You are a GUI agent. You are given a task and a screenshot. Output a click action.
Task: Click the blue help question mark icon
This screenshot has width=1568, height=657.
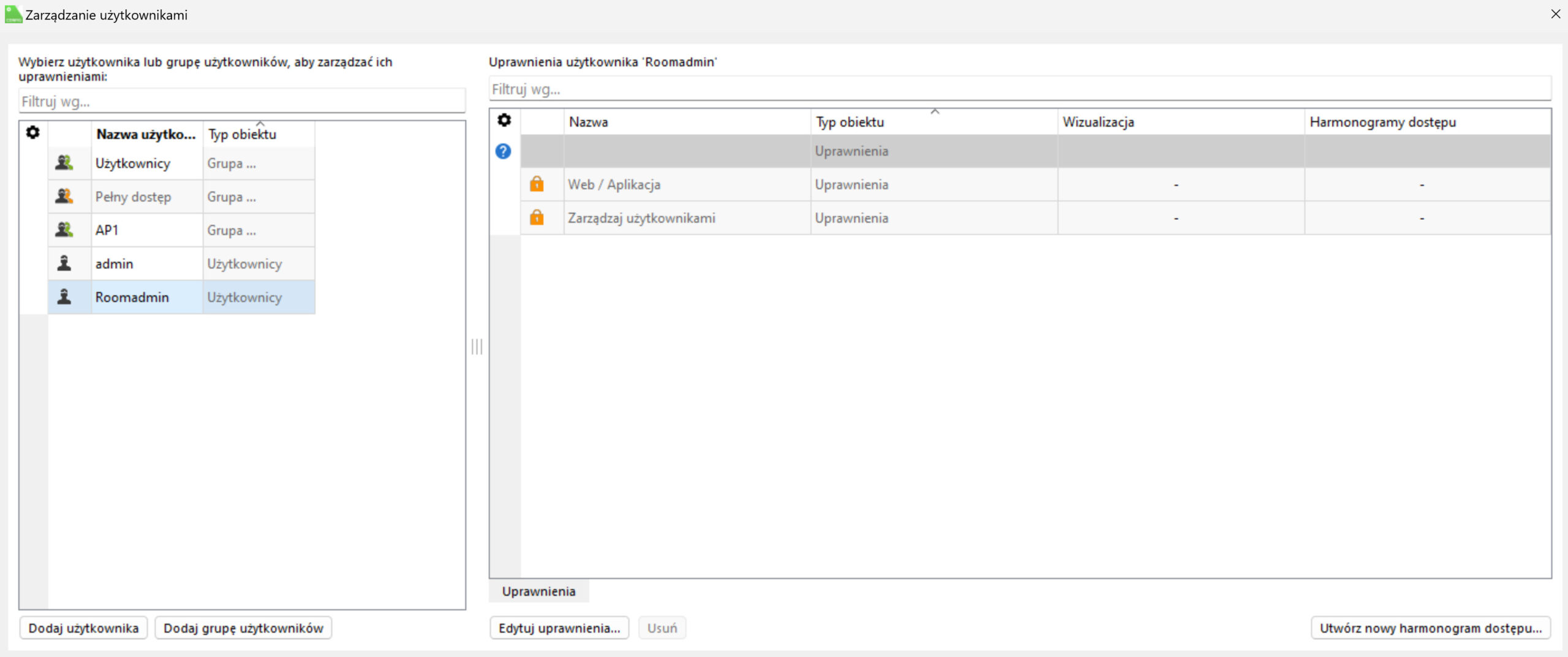click(503, 151)
